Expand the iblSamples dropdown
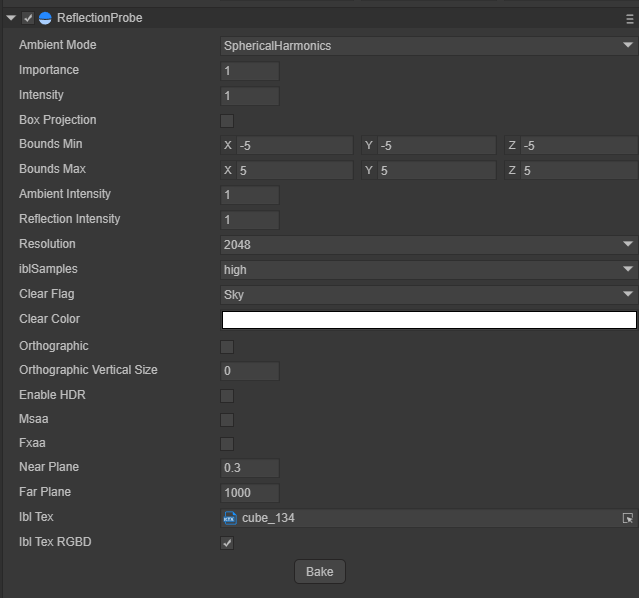 428,270
